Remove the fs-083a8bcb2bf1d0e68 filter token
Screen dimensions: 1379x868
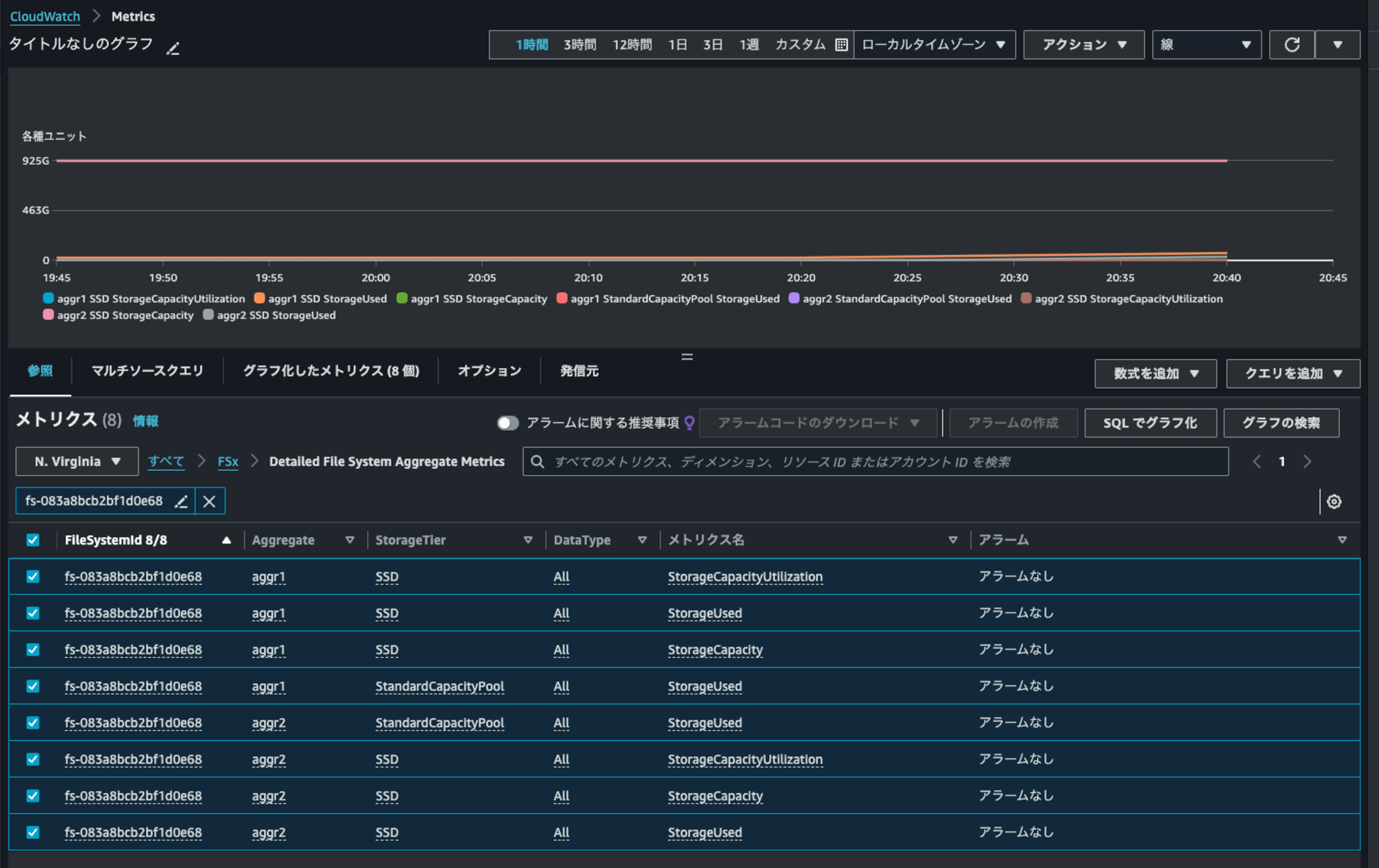[210, 501]
